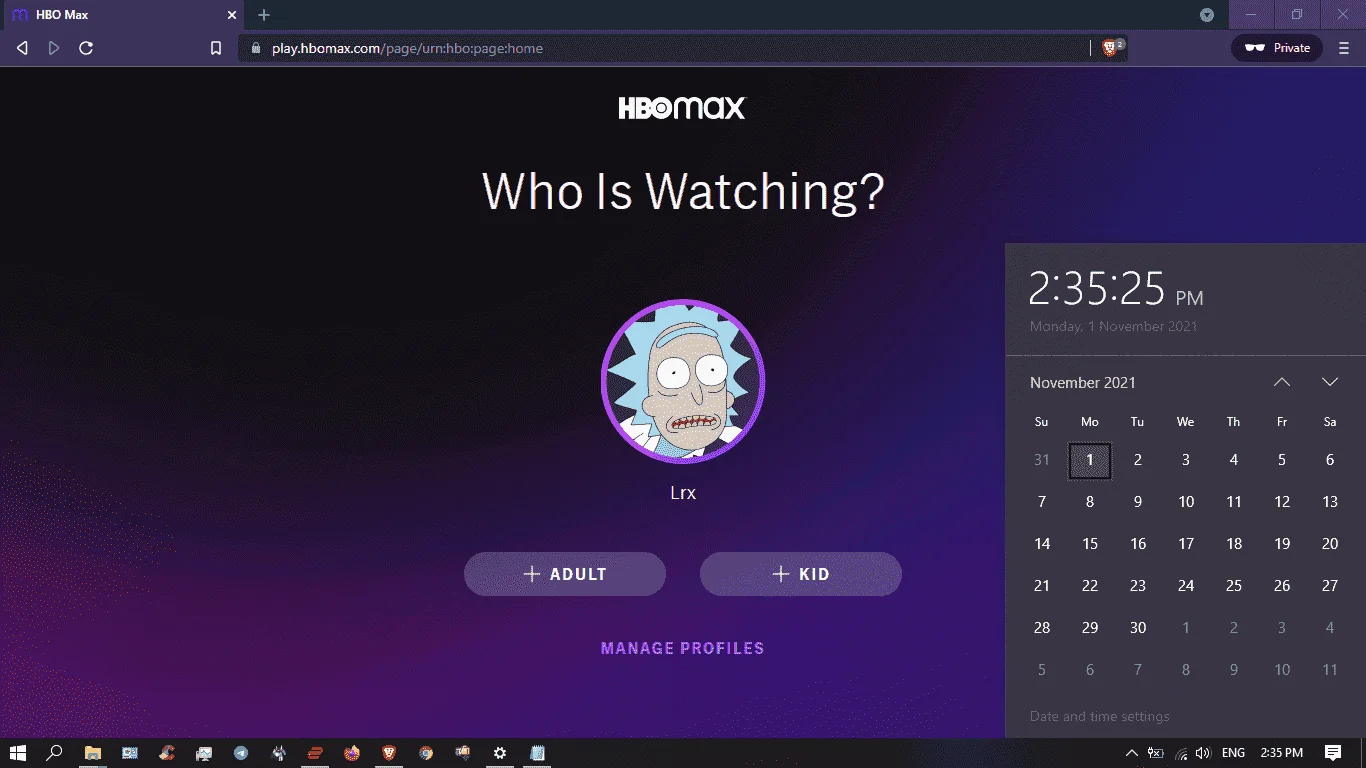
Task: Select November 12 in calendar
Action: [1282, 502]
